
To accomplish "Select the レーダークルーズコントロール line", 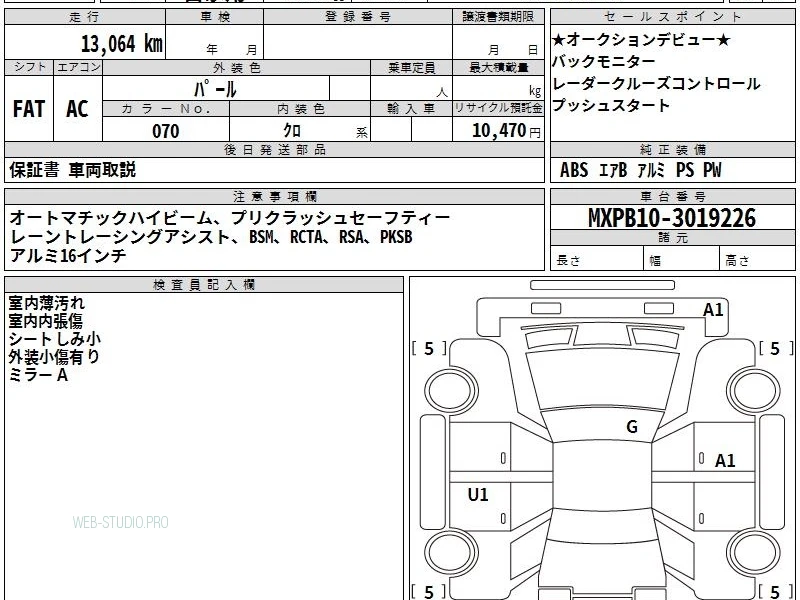I will tap(656, 84).
